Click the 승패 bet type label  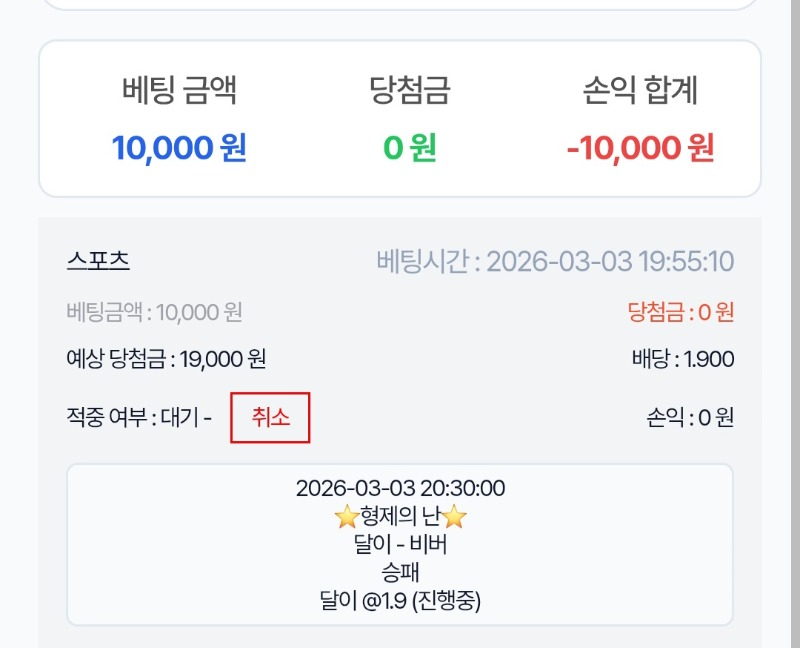(400, 573)
